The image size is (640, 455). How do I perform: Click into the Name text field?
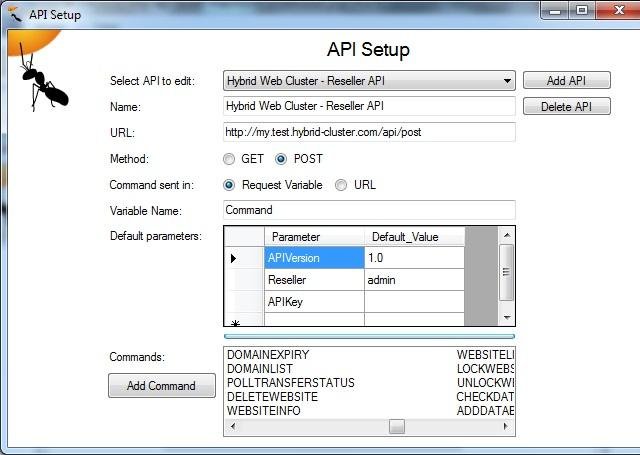pyautogui.click(x=369, y=106)
